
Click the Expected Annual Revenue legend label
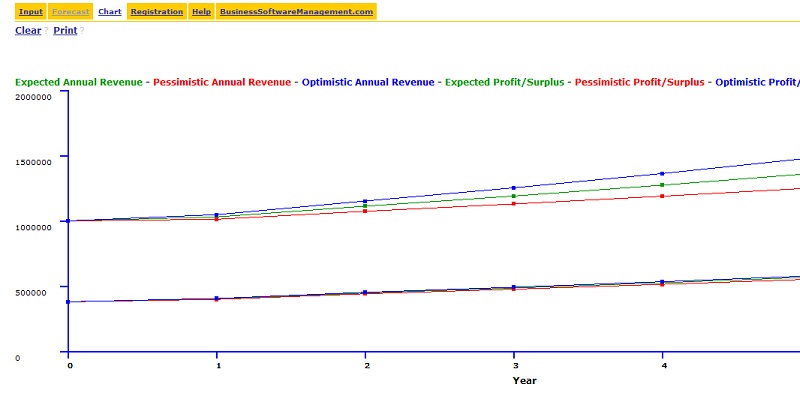coord(79,82)
